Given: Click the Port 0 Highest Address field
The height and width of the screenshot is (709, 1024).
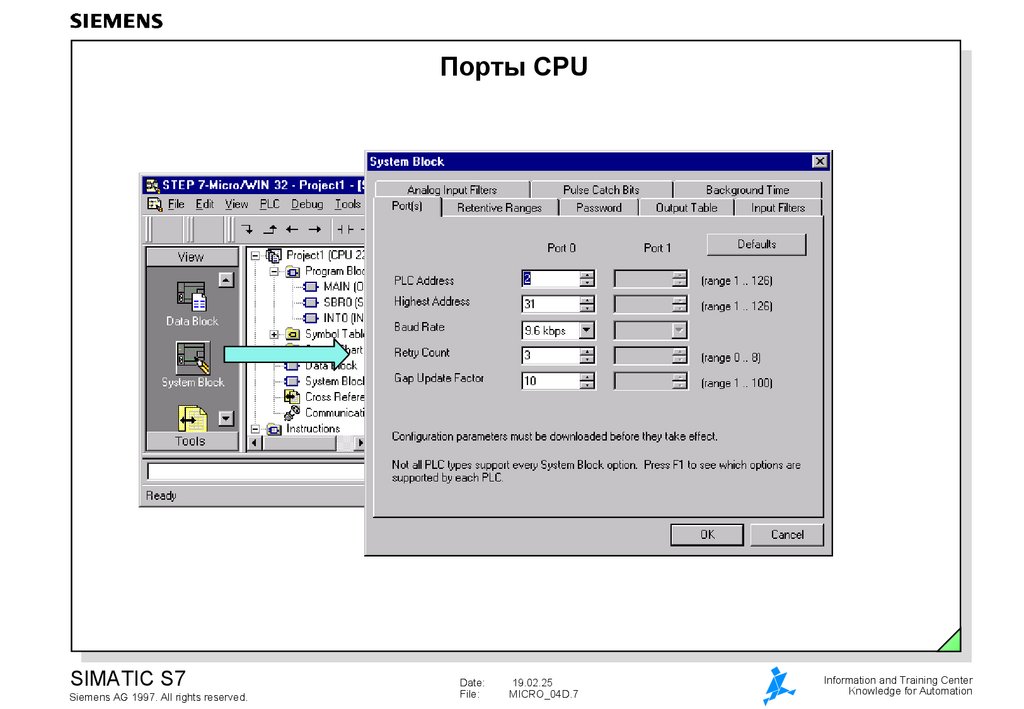Looking at the screenshot, I should (x=551, y=304).
